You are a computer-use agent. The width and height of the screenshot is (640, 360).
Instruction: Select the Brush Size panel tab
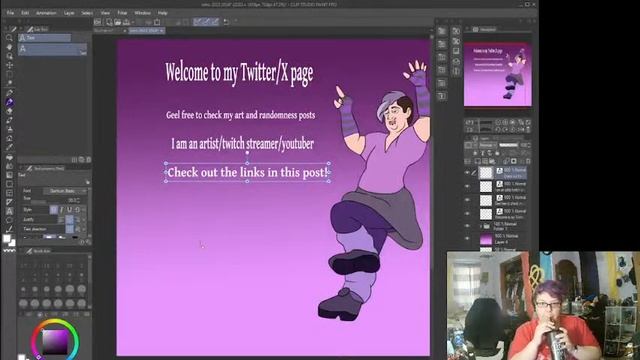point(38,251)
